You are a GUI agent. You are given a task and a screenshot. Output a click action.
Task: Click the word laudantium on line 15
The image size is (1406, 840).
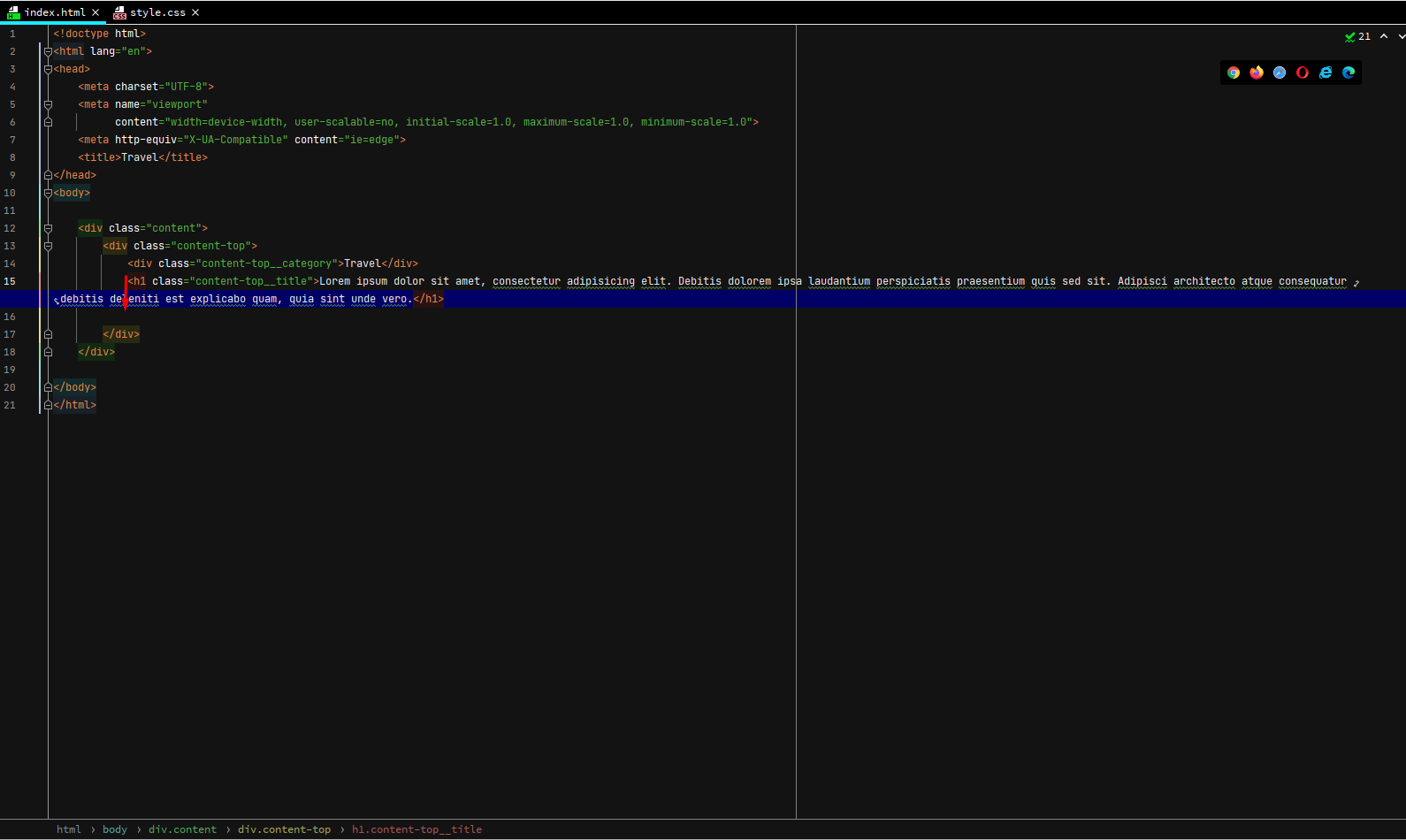[839, 281]
